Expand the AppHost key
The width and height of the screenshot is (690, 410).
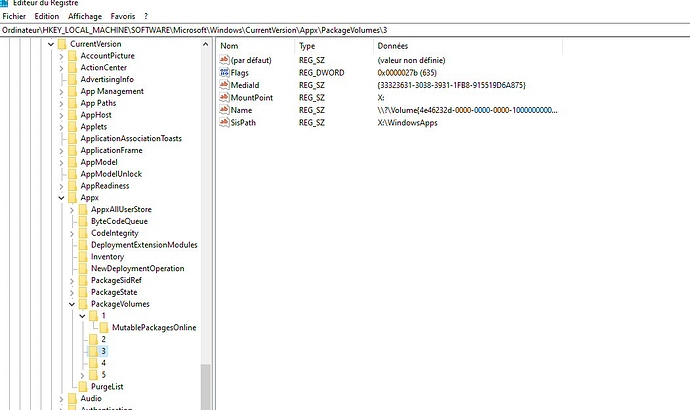(61, 116)
